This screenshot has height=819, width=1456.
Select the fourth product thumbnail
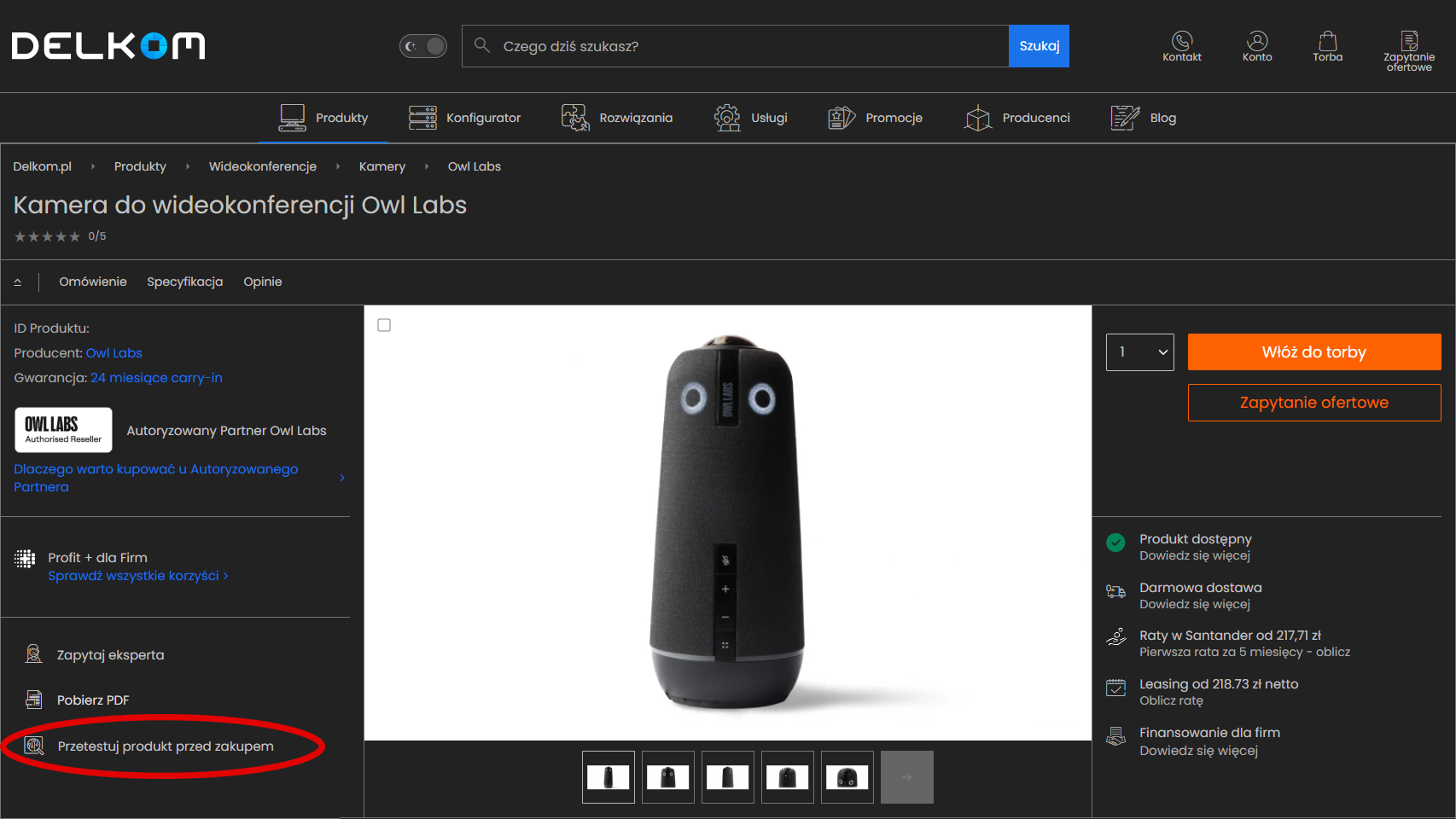788,777
